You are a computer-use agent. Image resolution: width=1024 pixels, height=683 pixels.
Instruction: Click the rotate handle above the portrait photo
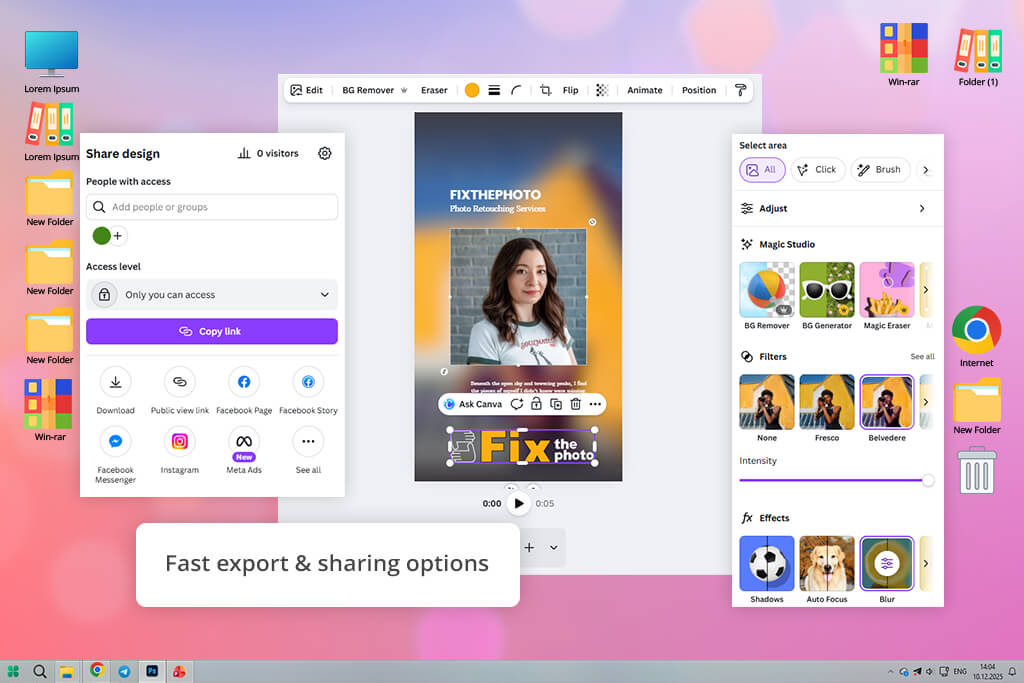click(592, 222)
